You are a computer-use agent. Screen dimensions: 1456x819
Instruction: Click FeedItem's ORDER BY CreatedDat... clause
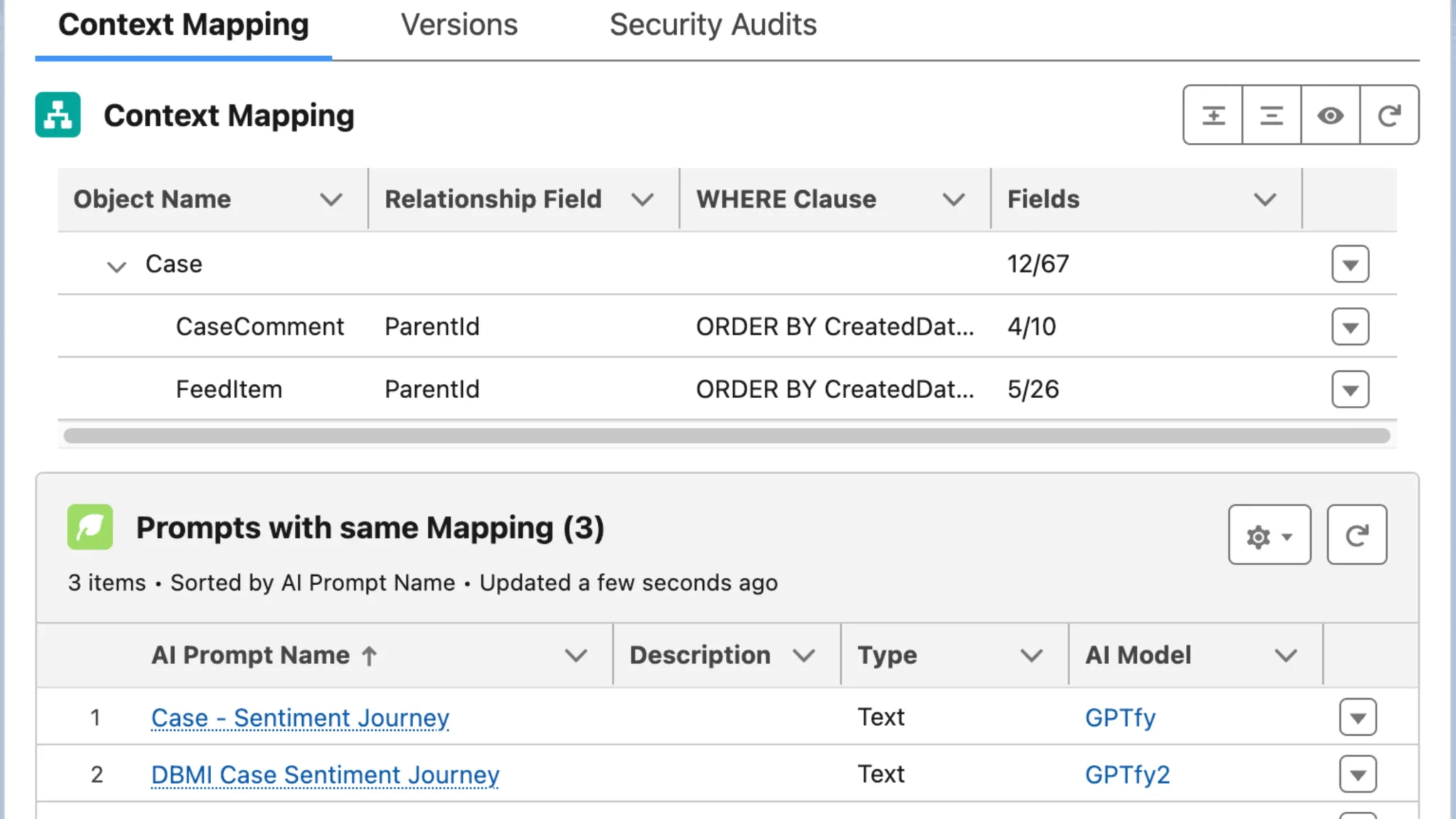(x=835, y=390)
